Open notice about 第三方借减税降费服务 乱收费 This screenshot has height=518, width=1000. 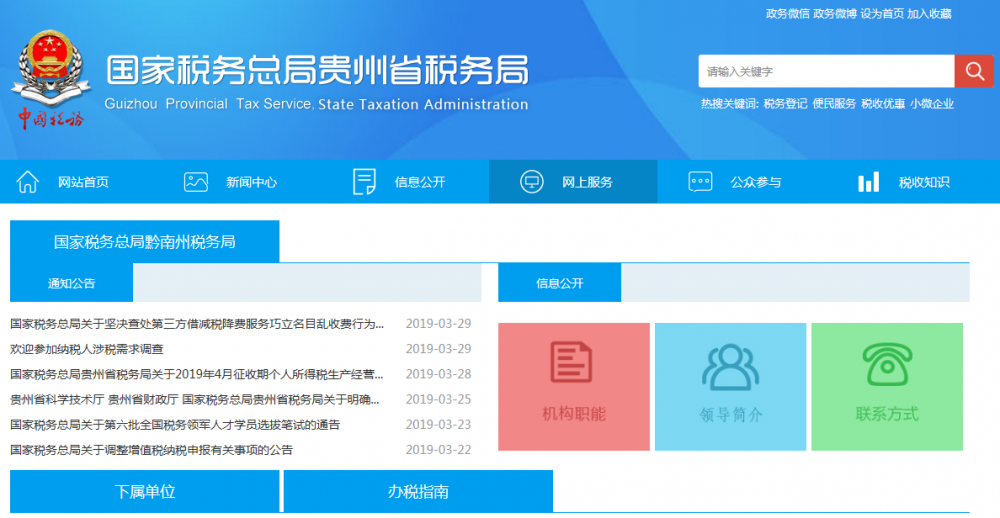pos(197,324)
